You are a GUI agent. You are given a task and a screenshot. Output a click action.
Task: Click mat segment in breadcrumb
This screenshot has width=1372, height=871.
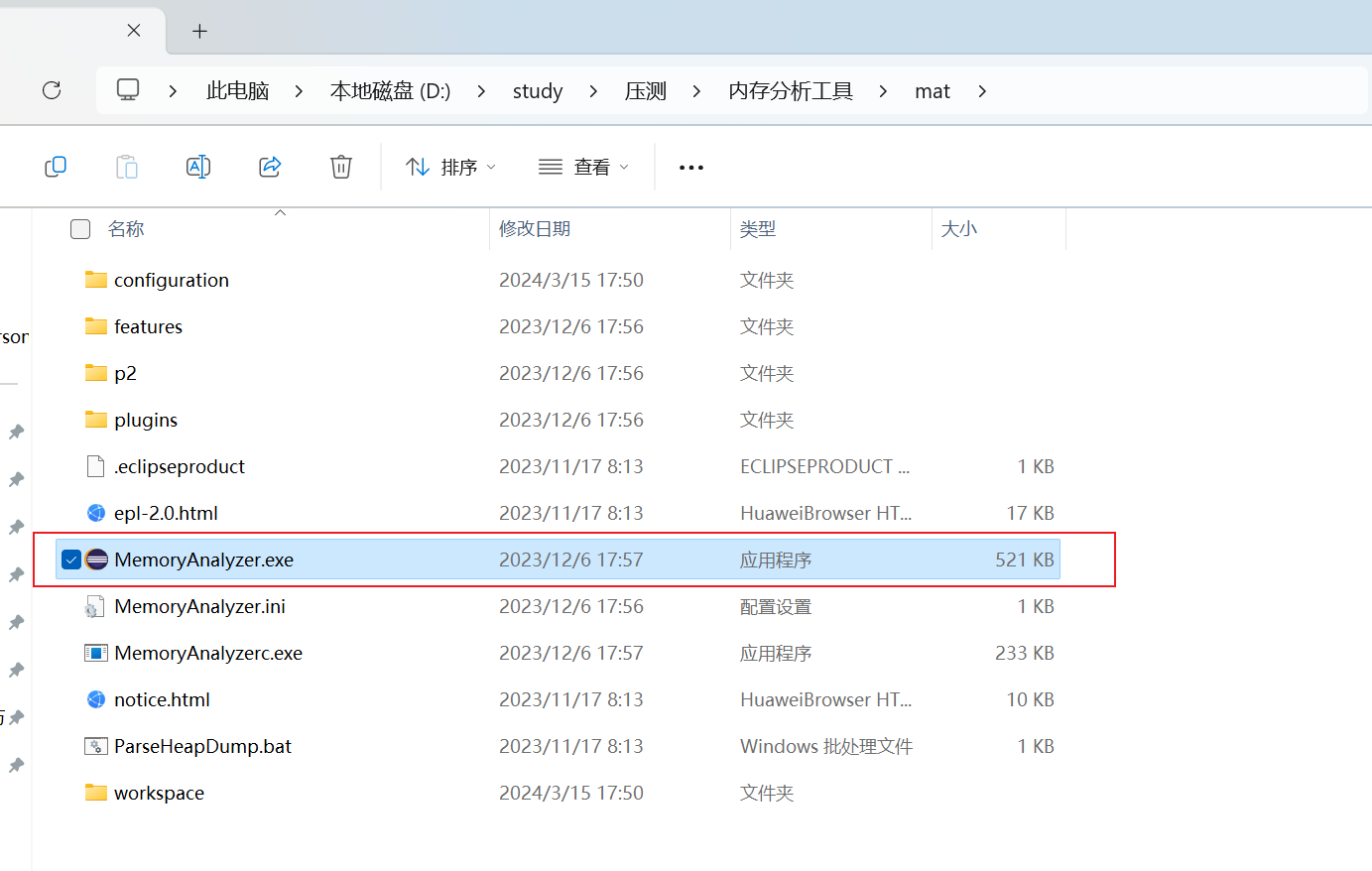933,91
